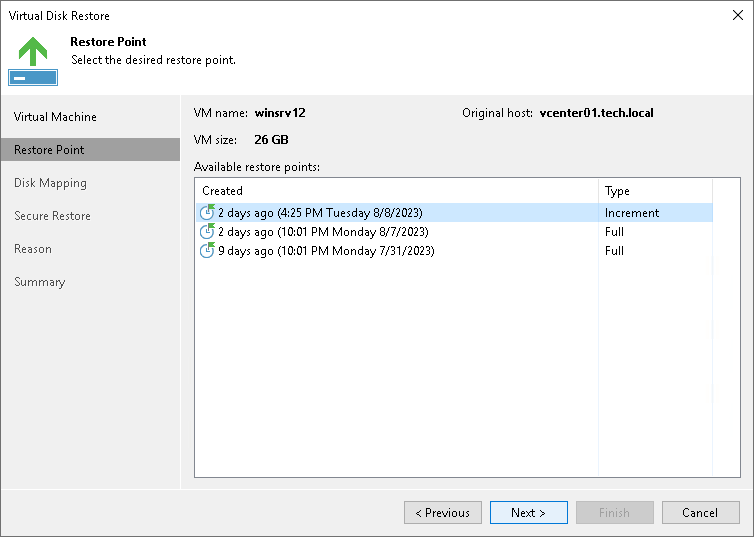Click restore point icon for 8/7/2023 row
This screenshot has width=754, height=537.
[x=207, y=231]
